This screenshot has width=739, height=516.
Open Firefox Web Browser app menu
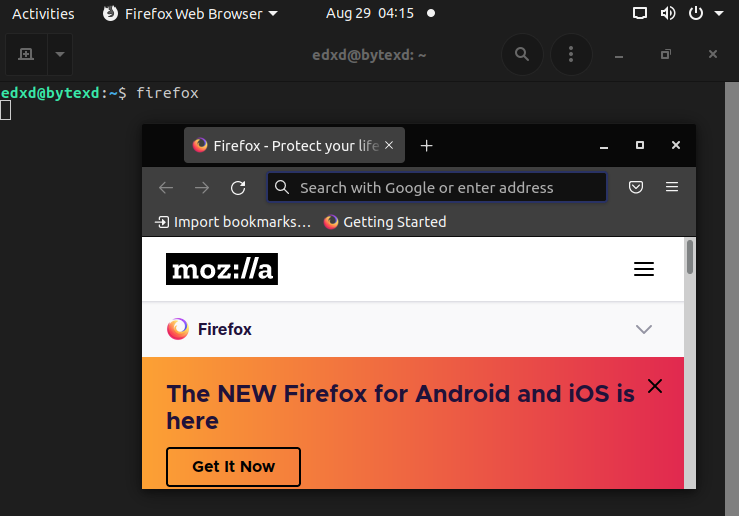pyautogui.click(x=191, y=14)
